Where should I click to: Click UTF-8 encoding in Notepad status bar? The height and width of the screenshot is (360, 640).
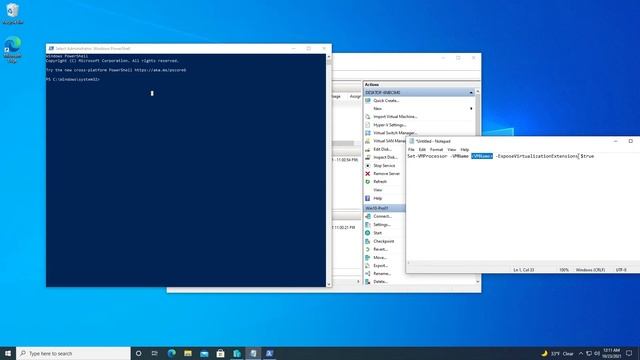(x=621, y=270)
